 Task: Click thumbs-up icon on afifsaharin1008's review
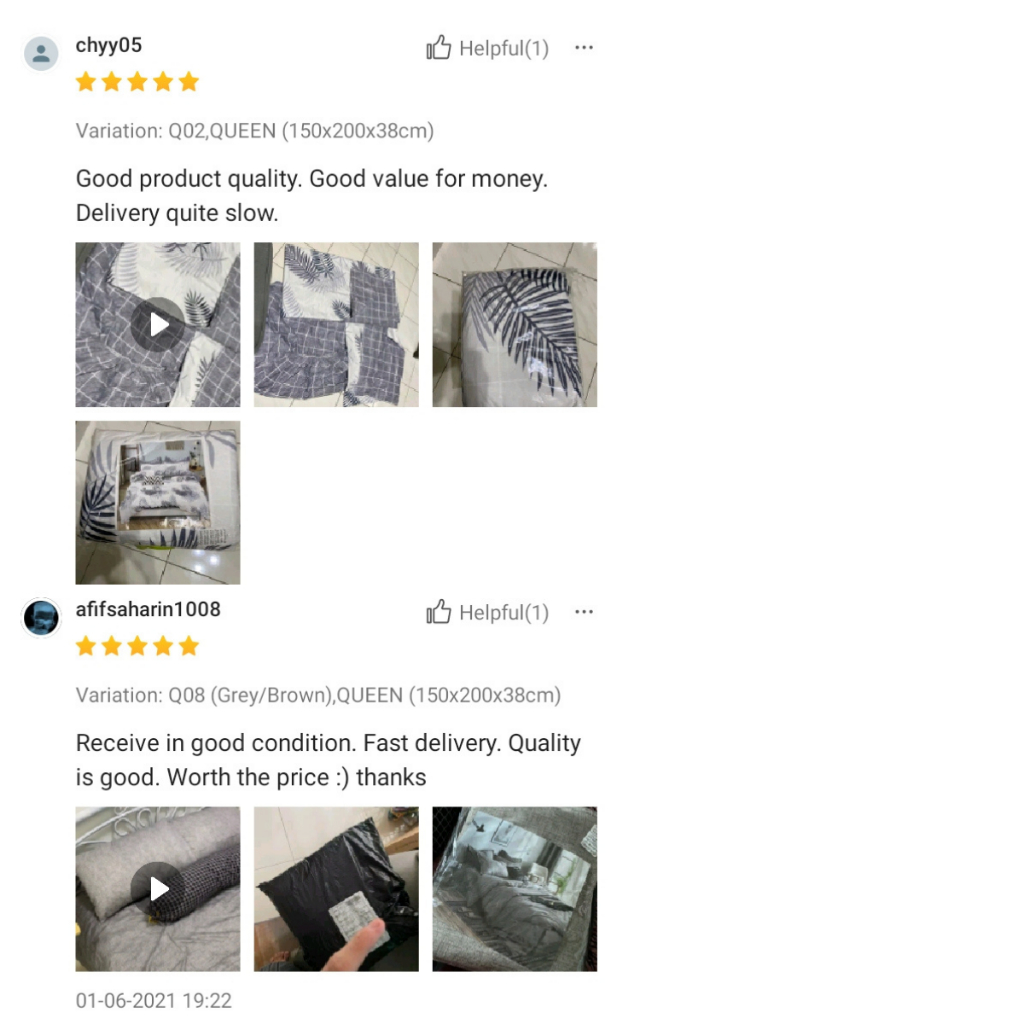(438, 612)
